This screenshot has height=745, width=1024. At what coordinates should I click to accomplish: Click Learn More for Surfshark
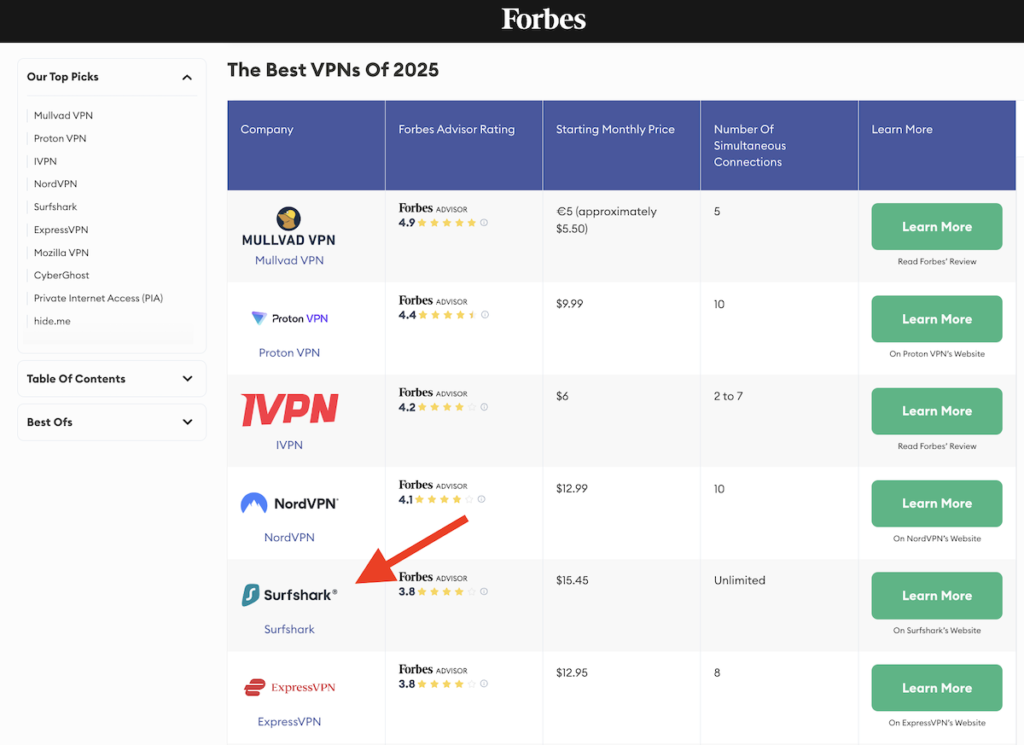tap(936, 595)
